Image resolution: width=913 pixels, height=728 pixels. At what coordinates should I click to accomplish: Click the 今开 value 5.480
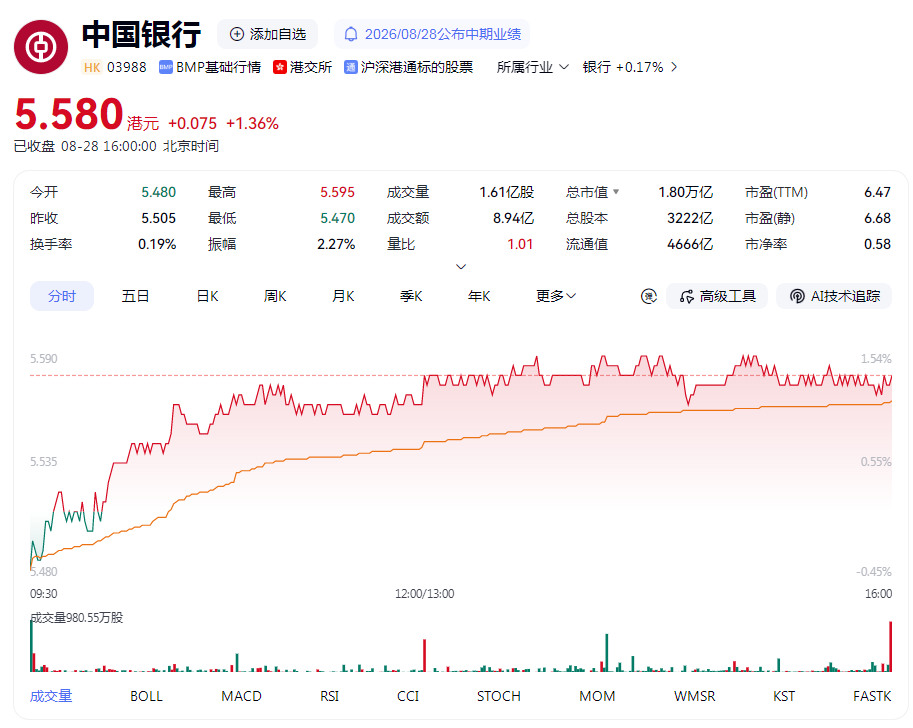point(158,192)
